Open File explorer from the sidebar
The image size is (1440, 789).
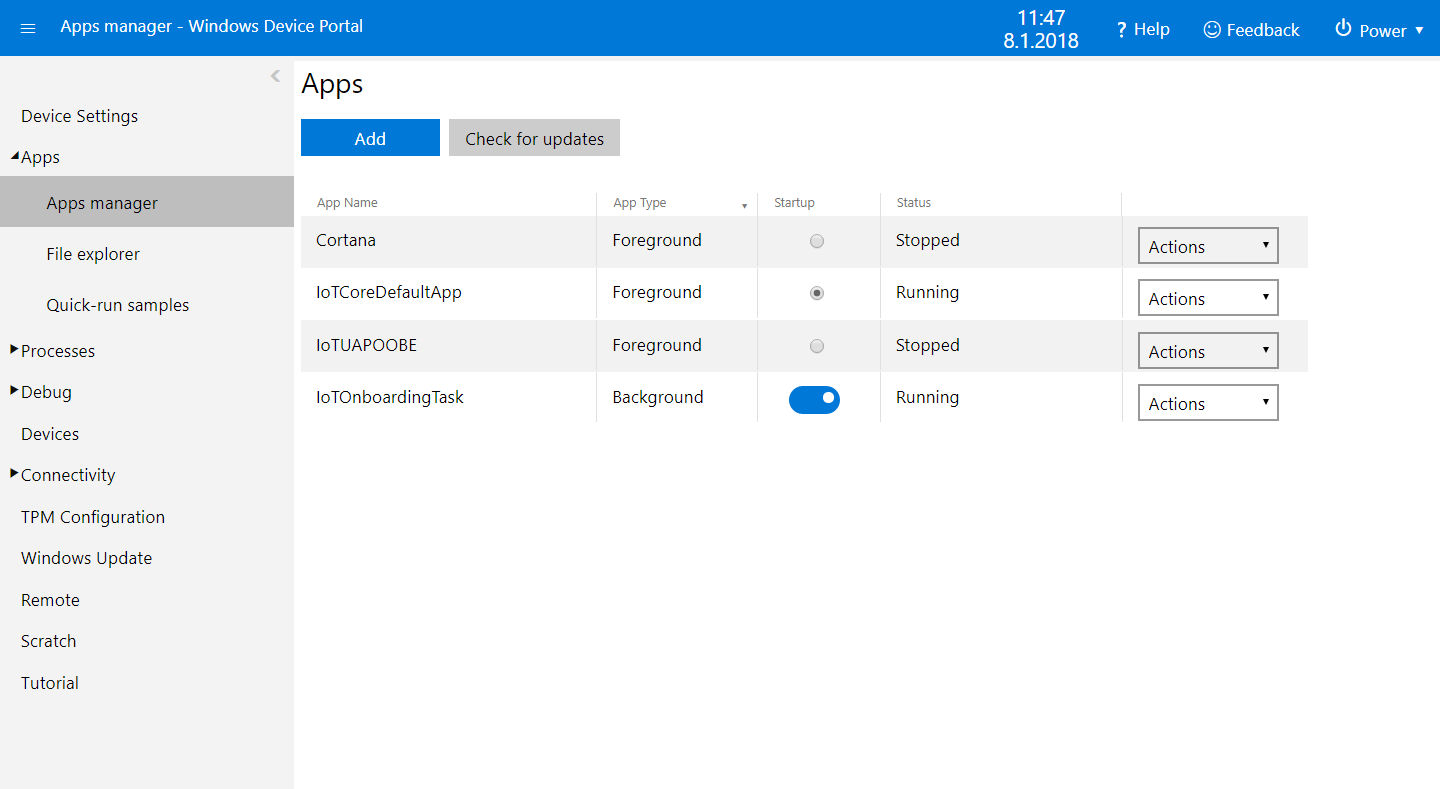click(93, 254)
